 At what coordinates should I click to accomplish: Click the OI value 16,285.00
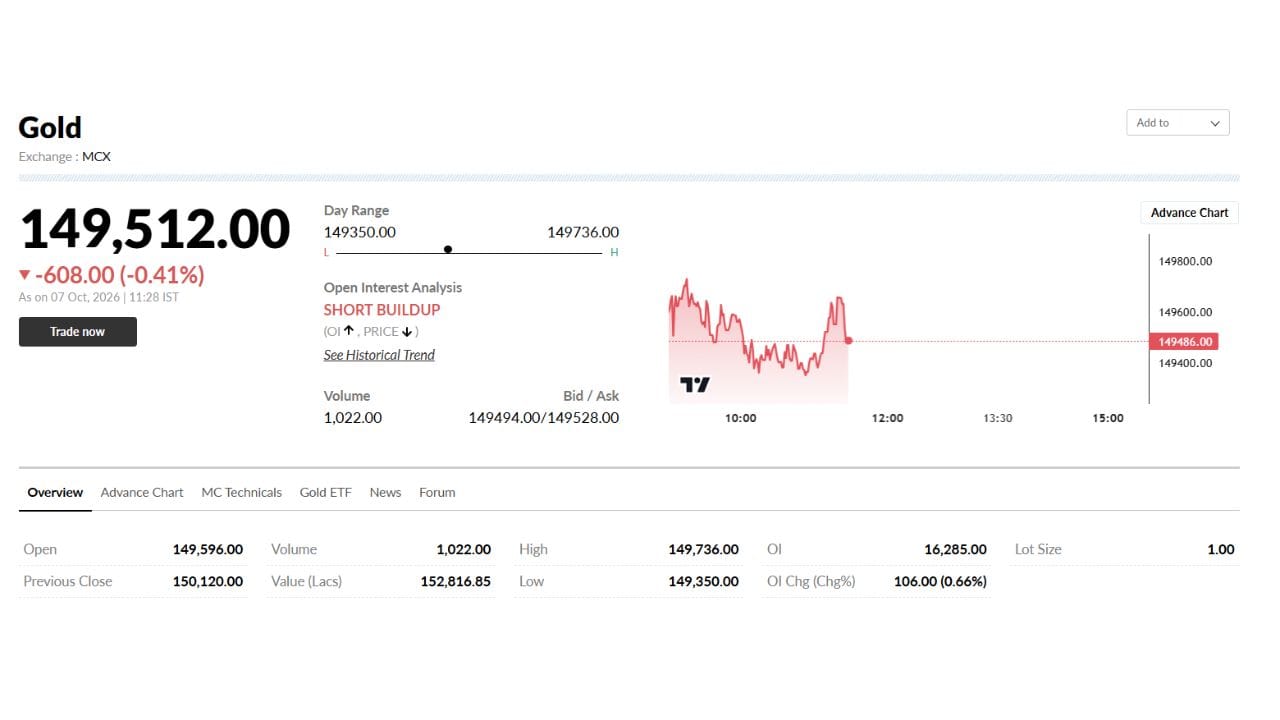[955, 549]
